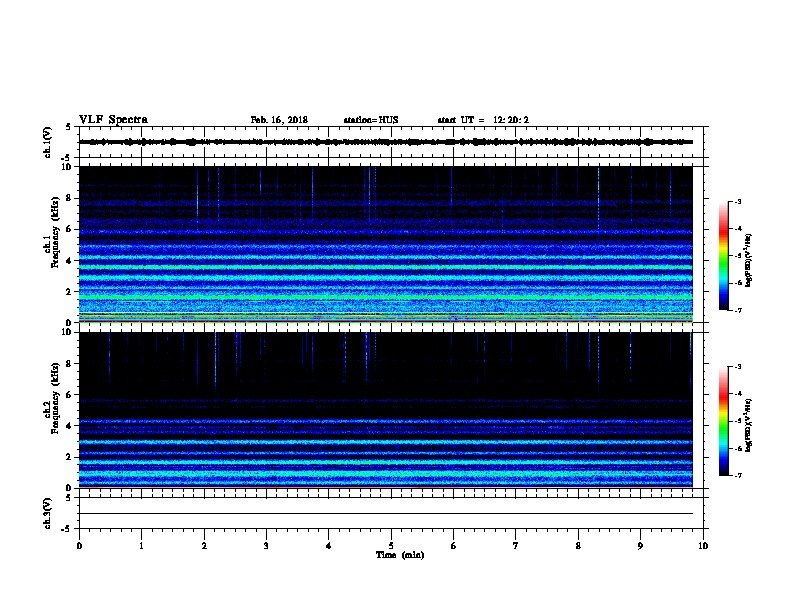Click the "VLF Spectra" plot title
The image size is (792, 612).
113,120
